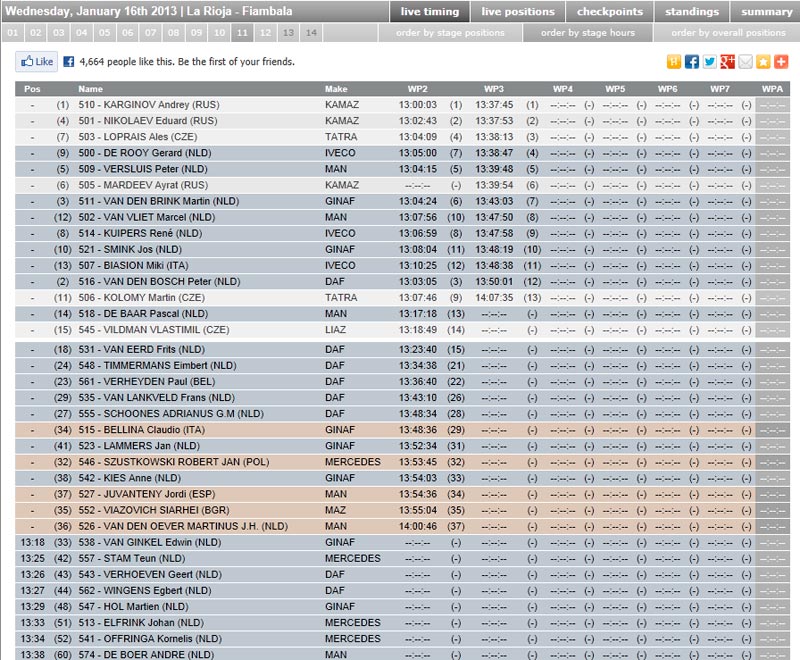Select stage 02
The image size is (800, 660).
36,33
